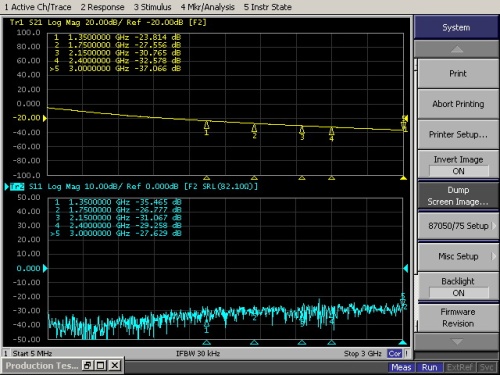
Task: Click the Print softkey
Action: (x=458, y=73)
